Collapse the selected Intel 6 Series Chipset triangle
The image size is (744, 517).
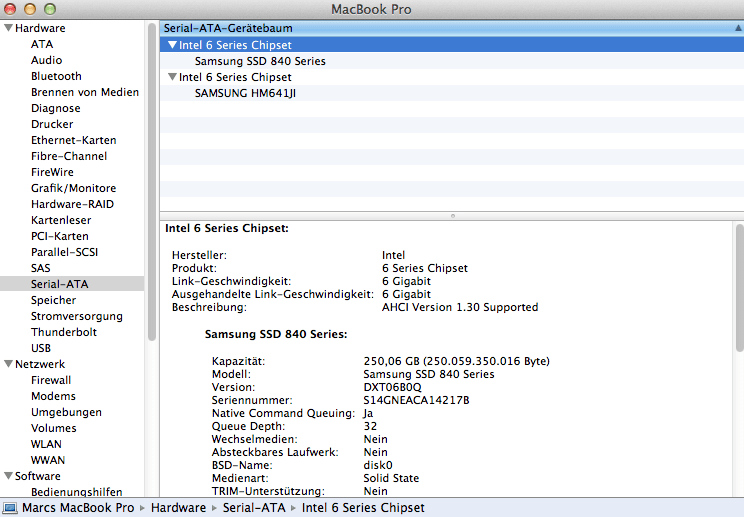point(172,45)
